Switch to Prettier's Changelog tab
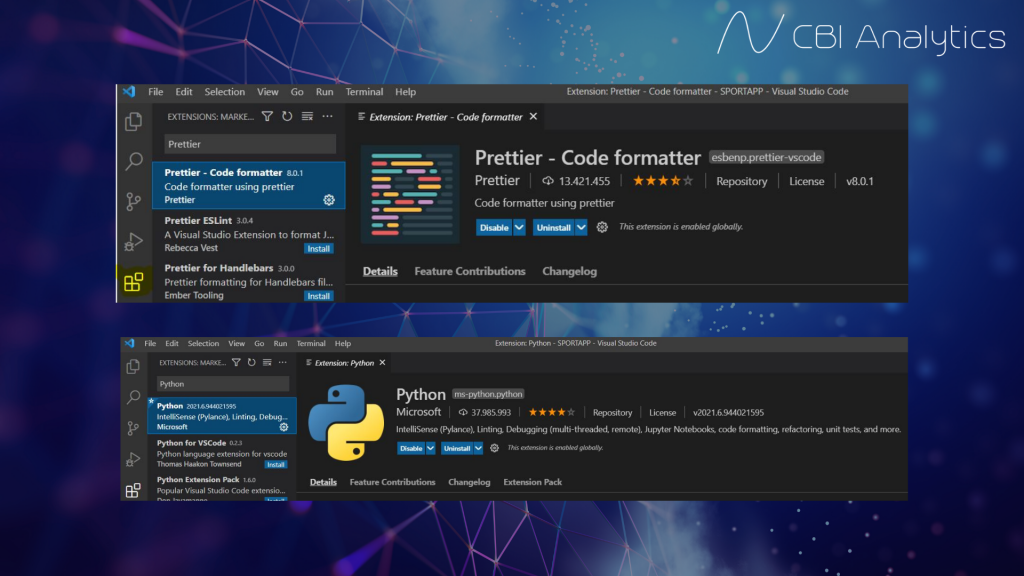Viewport: 1024px width, 576px height. coord(569,271)
